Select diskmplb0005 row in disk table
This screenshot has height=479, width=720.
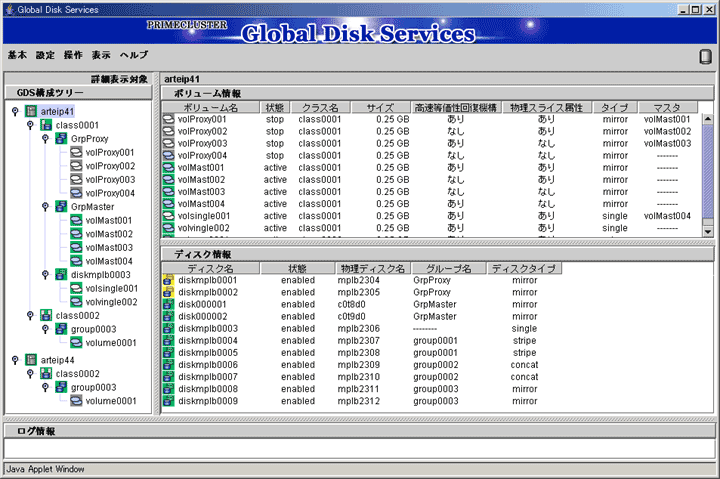pyautogui.click(x=362, y=353)
